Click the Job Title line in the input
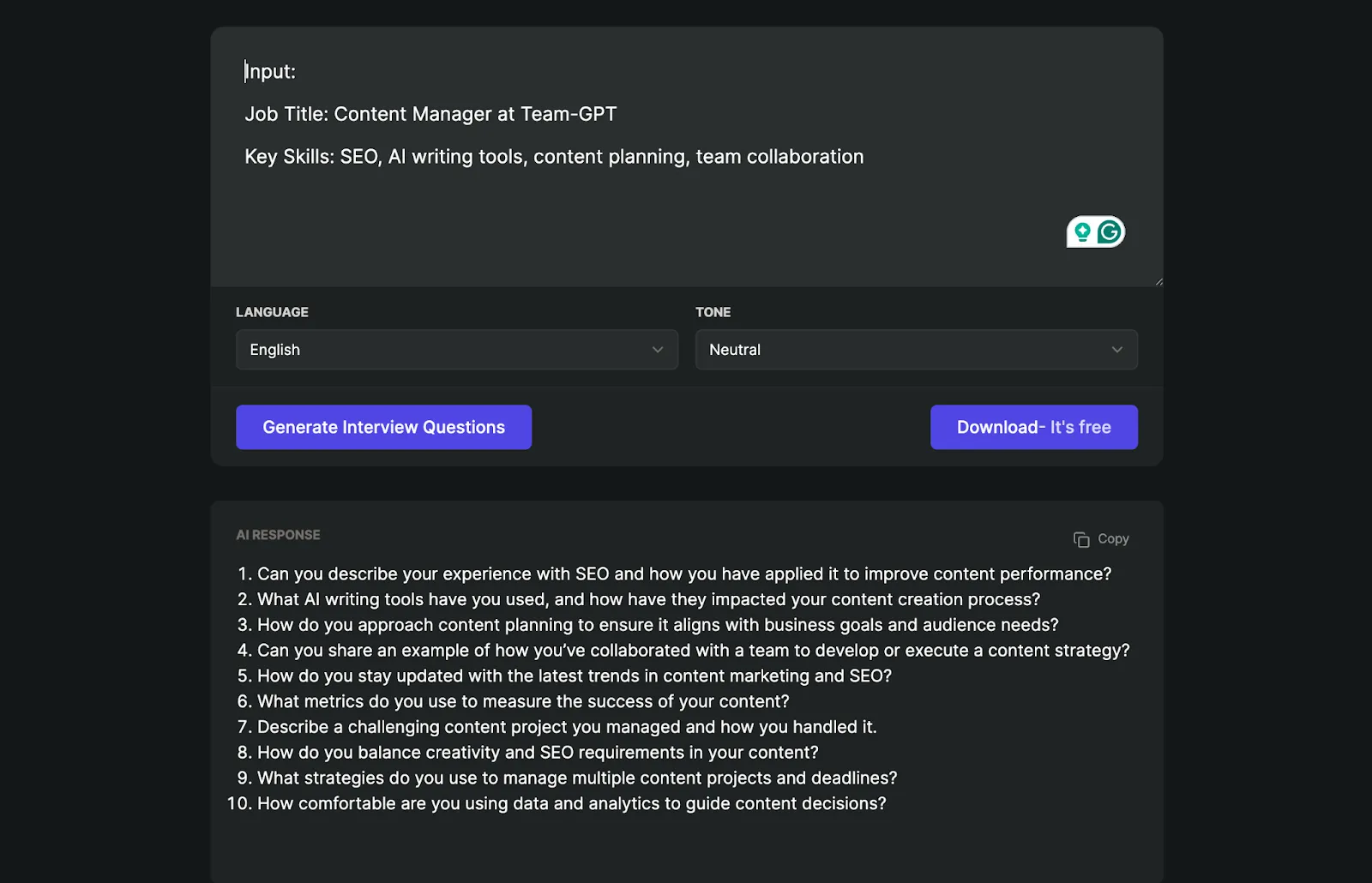The height and width of the screenshot is (883, 1372). pyautogui.click(x=430, y=114)
